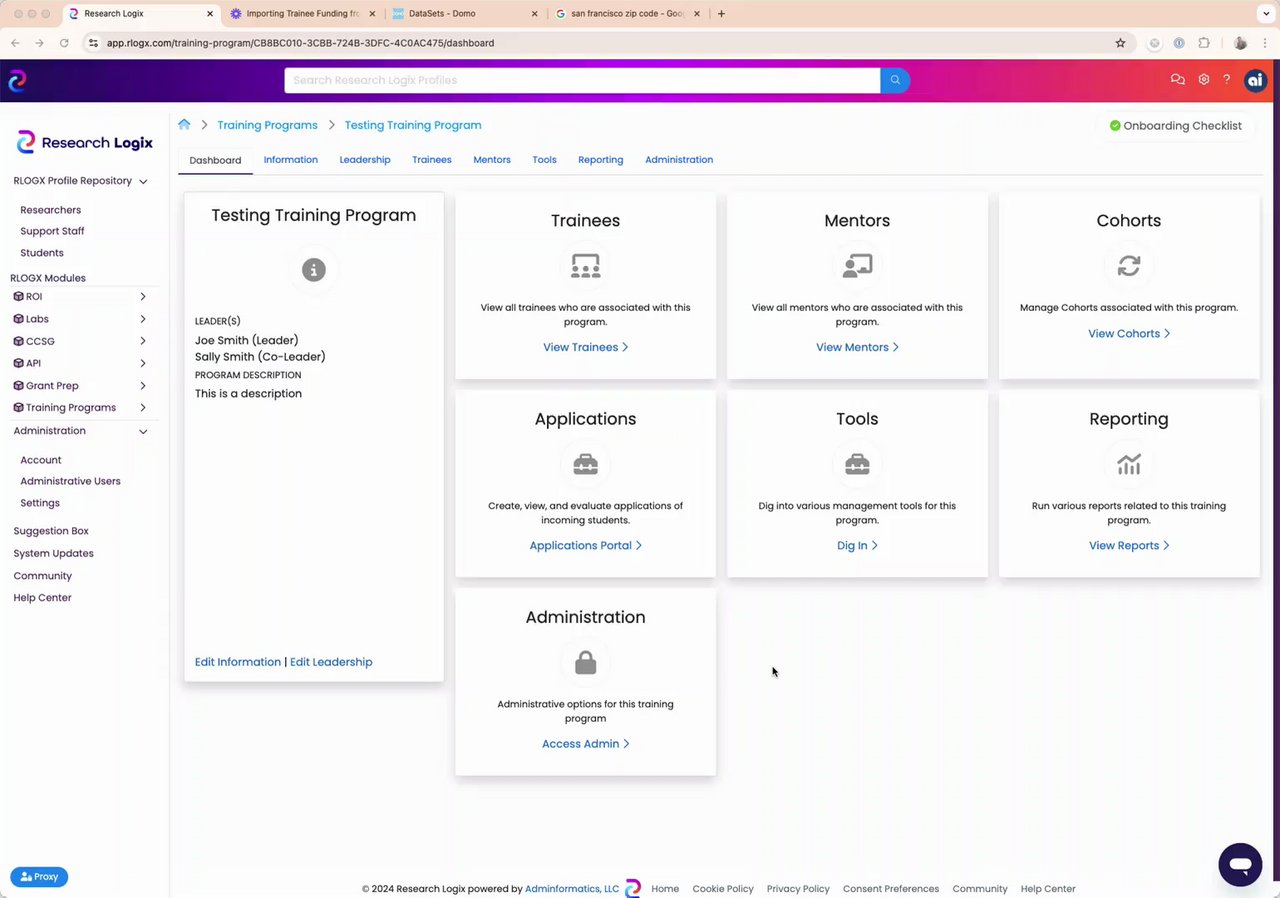Image resolution: width=1280 pixels, height=898 pixels.
Task: Click the View Trainees link
Action: click(x=585, y=347)
